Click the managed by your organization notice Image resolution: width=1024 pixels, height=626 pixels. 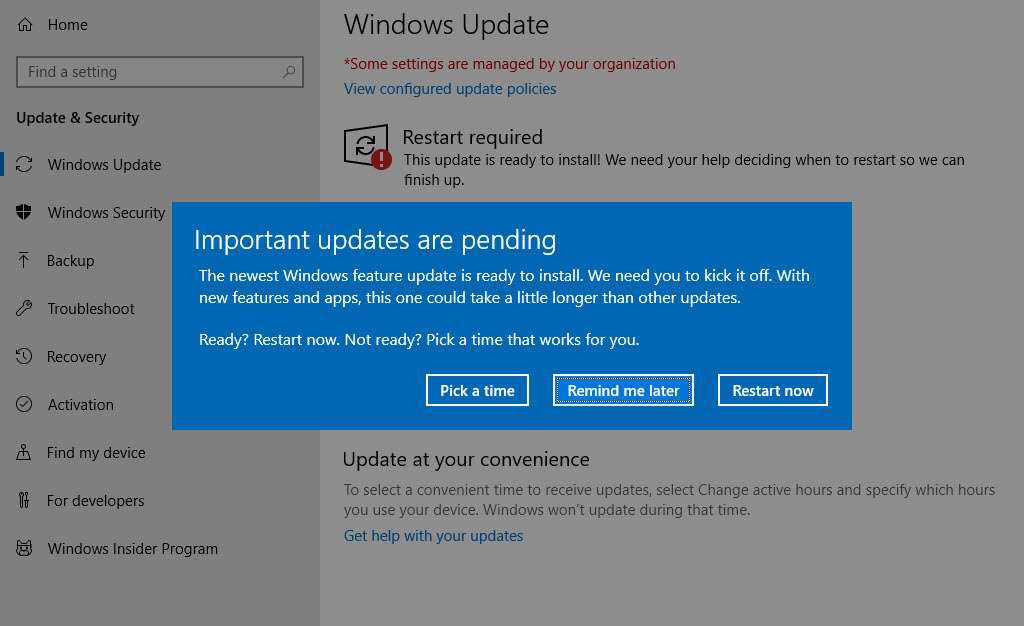(510, 64)
